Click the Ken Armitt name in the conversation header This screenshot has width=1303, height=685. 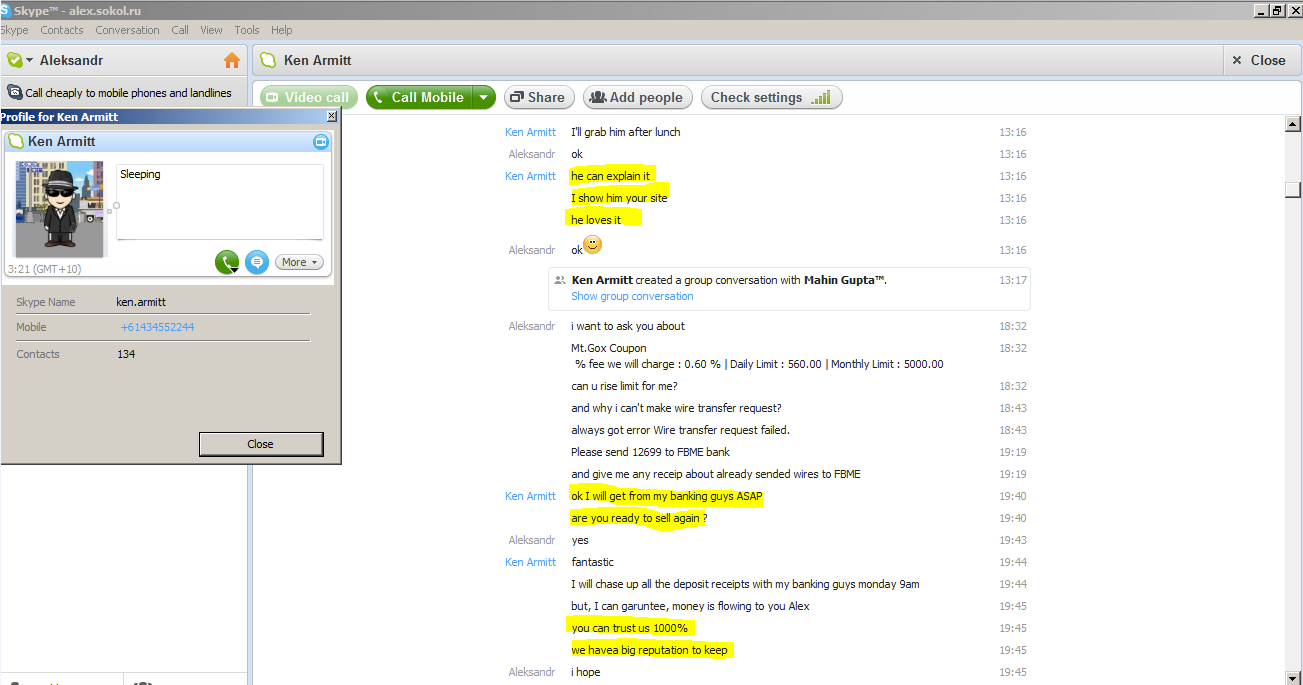click(318, 60)
